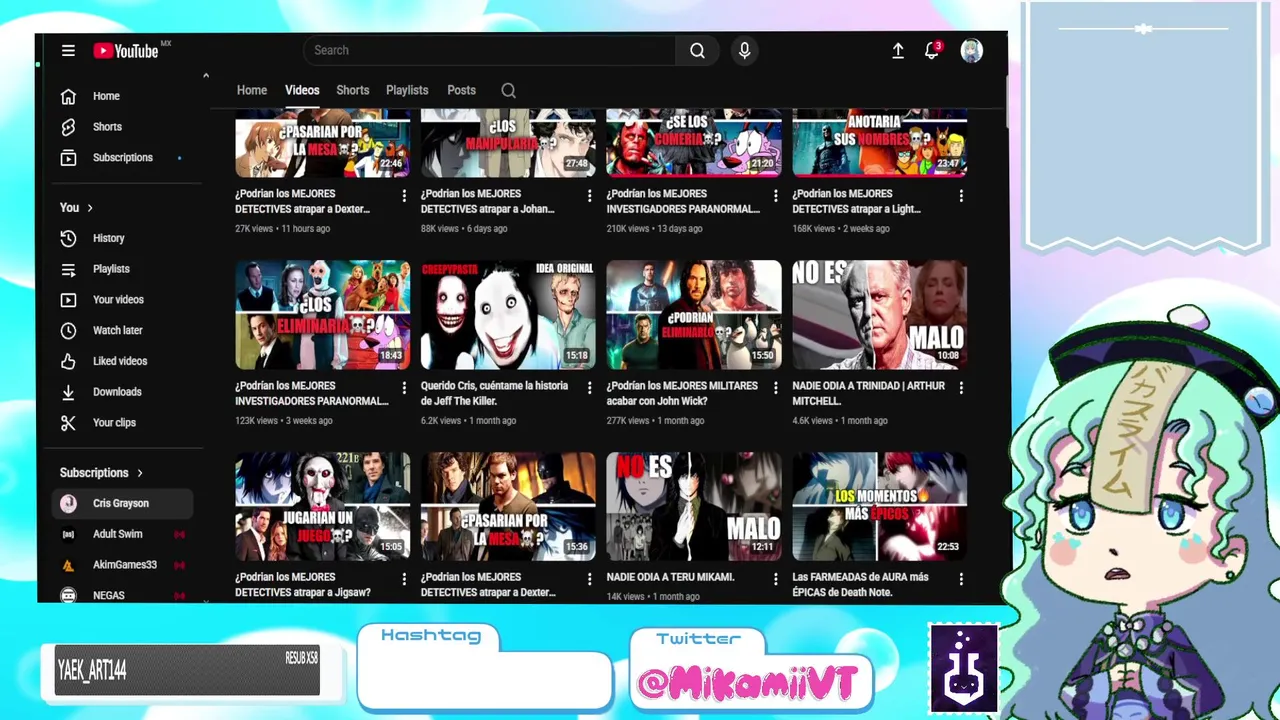Image resolution: width=1280 pixels, height=720 pixels.
Task: Click the sidebar scroll-up arrow
Action: pyautogui.click(x=206, y=76)
